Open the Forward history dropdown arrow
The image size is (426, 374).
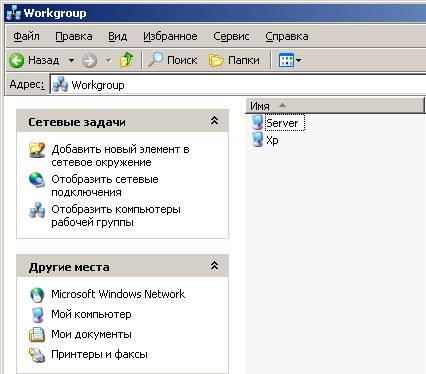click(109, 61)
